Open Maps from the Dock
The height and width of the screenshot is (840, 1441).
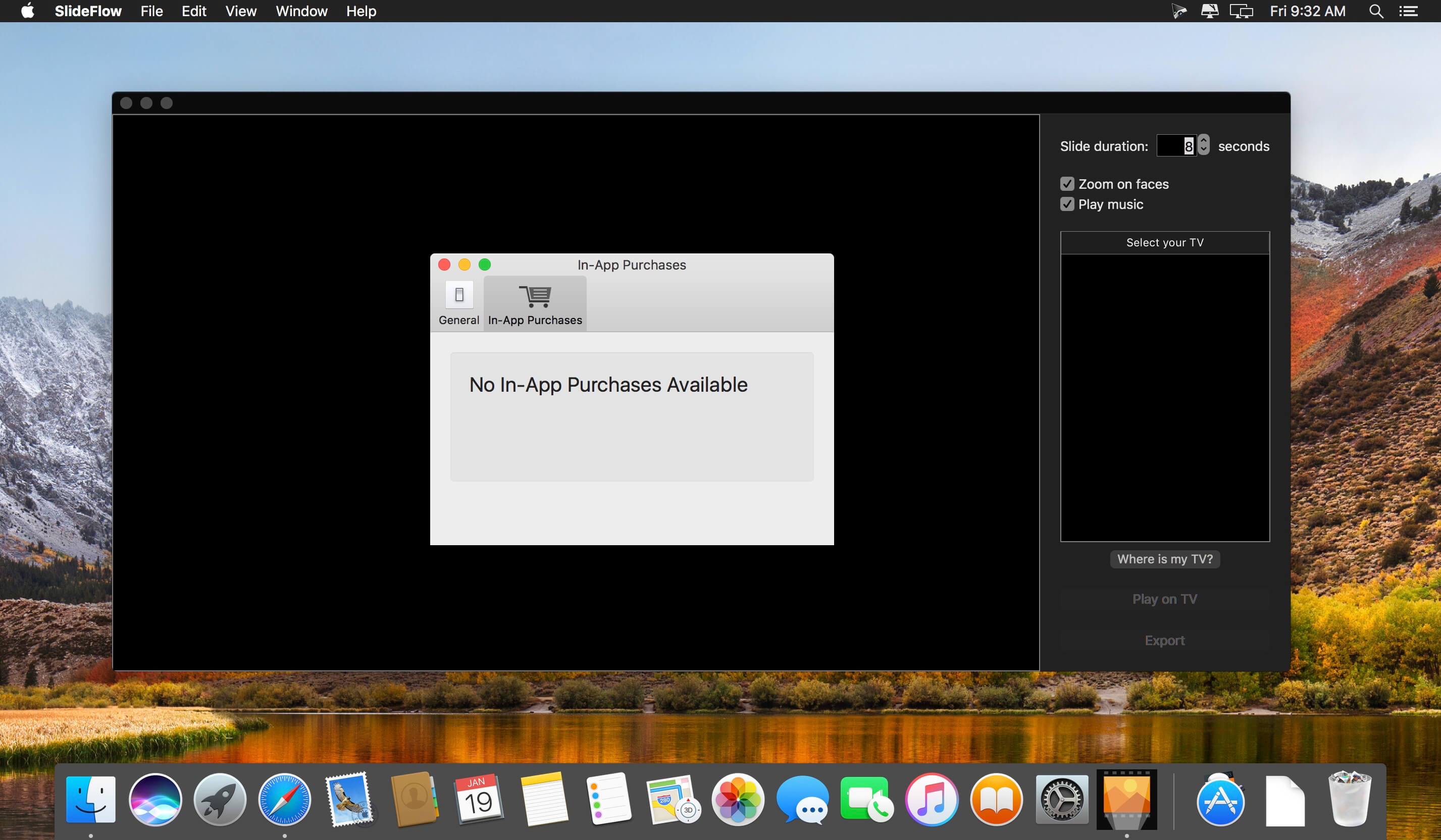tap(673, 800)
